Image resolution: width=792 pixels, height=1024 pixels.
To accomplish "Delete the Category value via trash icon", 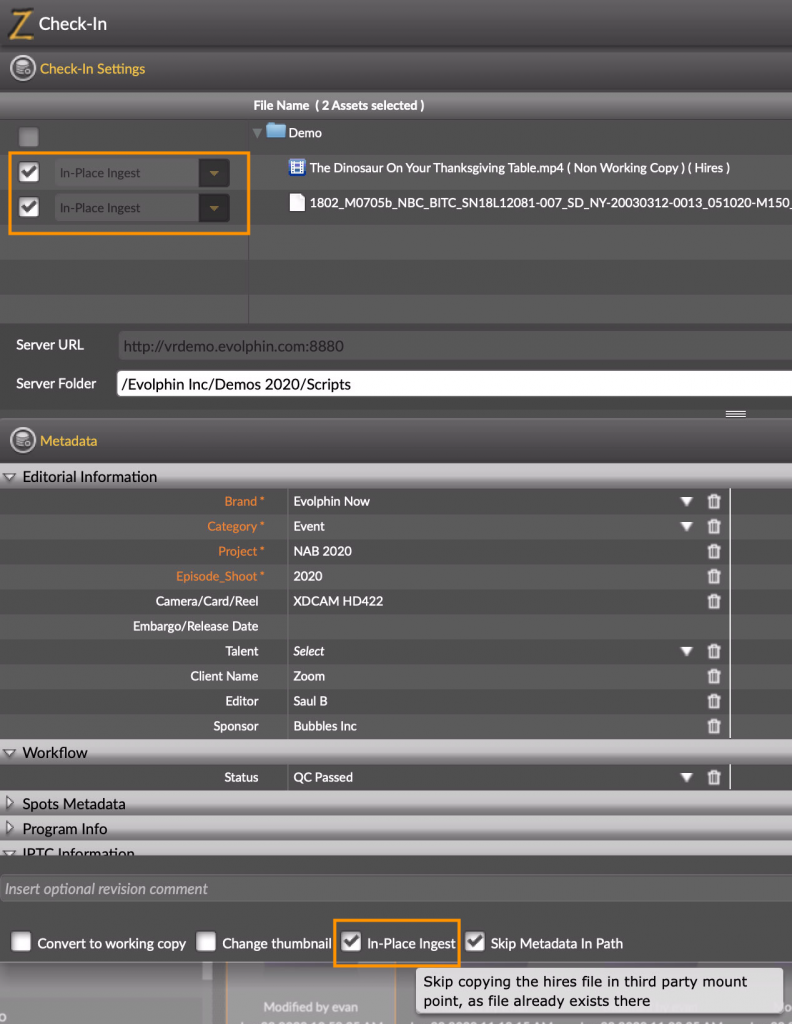I will pos(714,526).
